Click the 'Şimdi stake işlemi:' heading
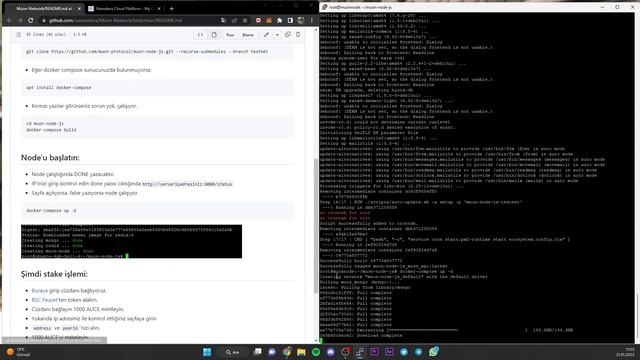The image size is (640, 360). [x=54, y=274]
